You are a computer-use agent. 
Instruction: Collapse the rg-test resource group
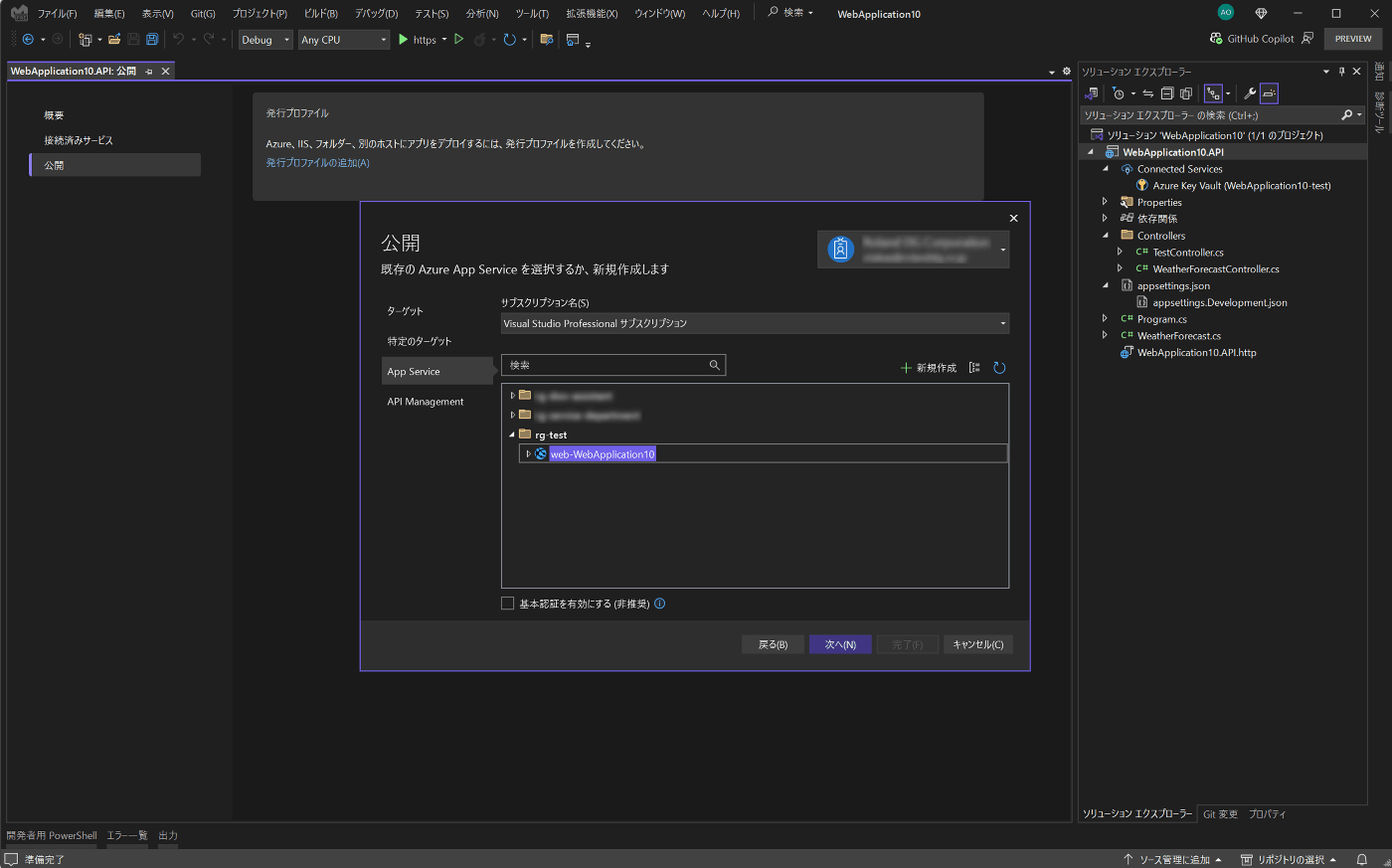tap(513, 434)
